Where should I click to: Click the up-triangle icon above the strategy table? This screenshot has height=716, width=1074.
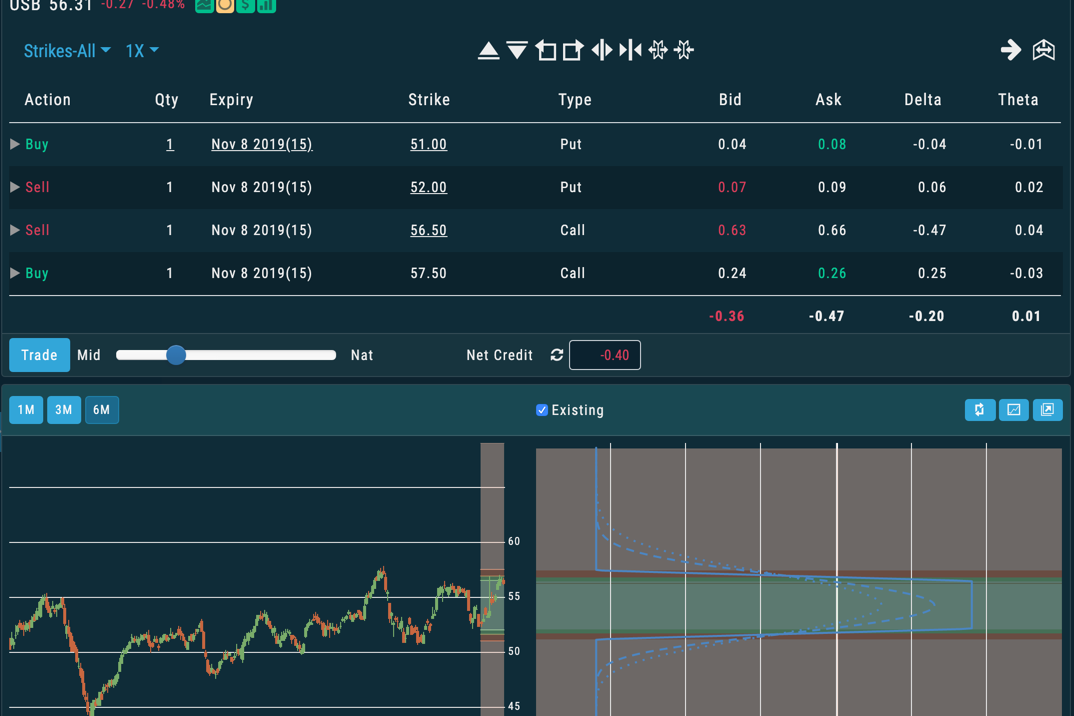coord(488,50)
